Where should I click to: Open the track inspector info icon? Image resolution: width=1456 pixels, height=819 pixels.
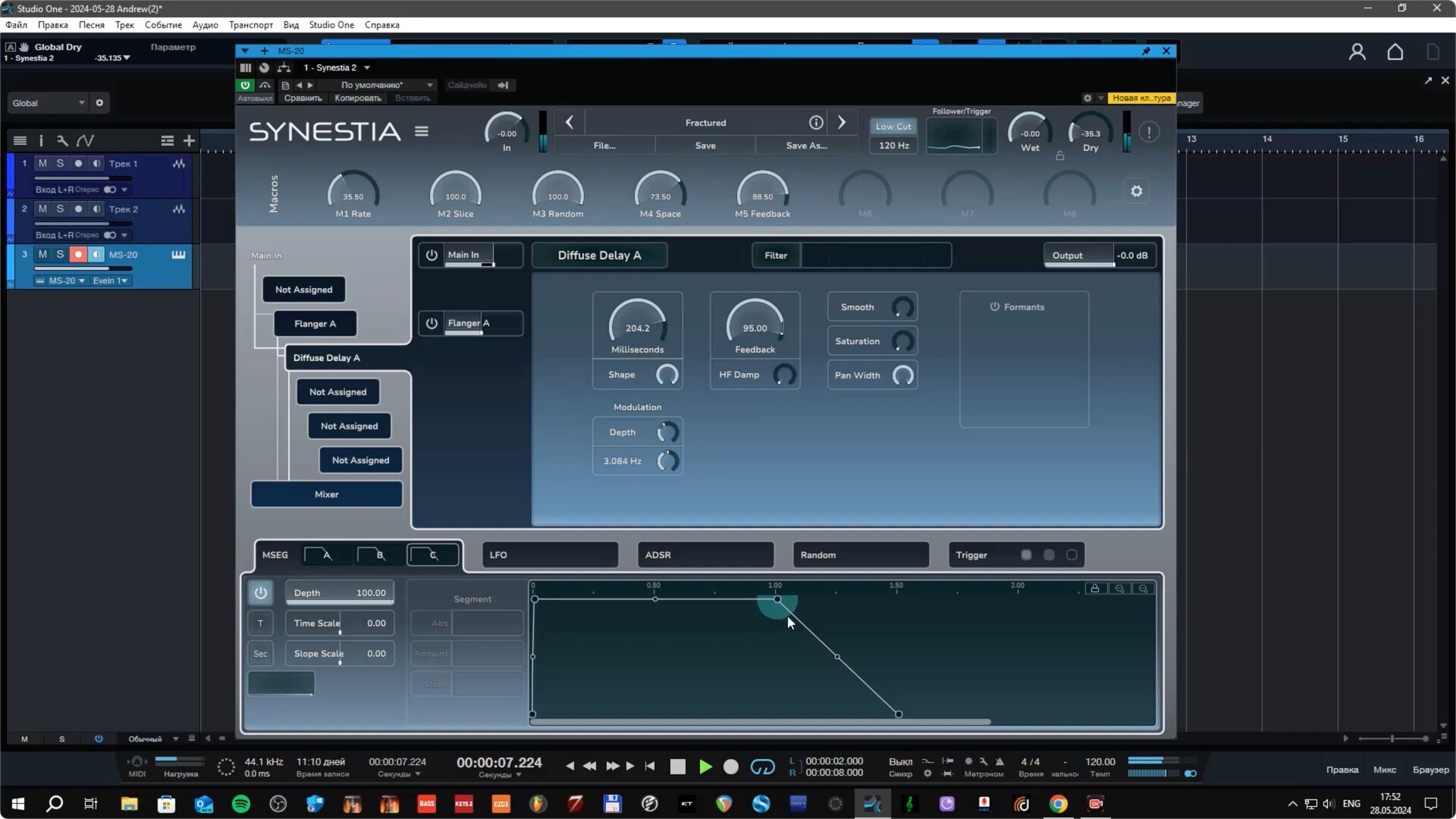point(41,140)
